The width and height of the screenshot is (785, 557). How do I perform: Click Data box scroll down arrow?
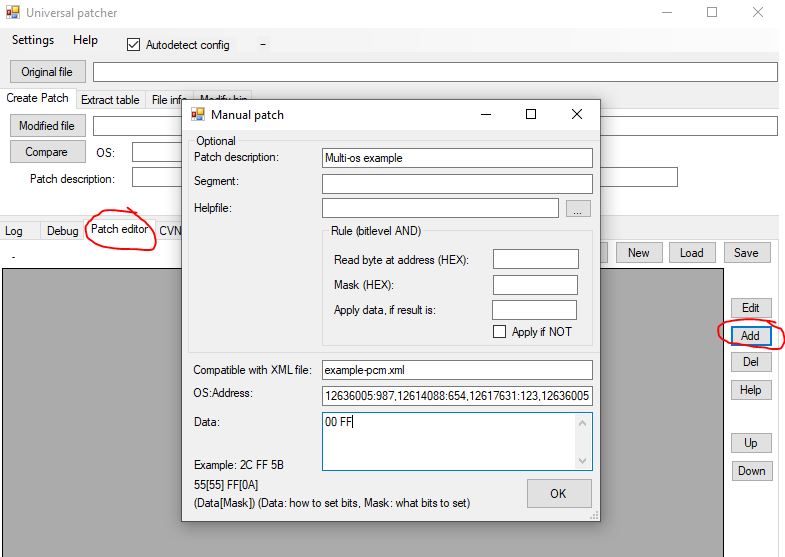(x=582, y=460)
